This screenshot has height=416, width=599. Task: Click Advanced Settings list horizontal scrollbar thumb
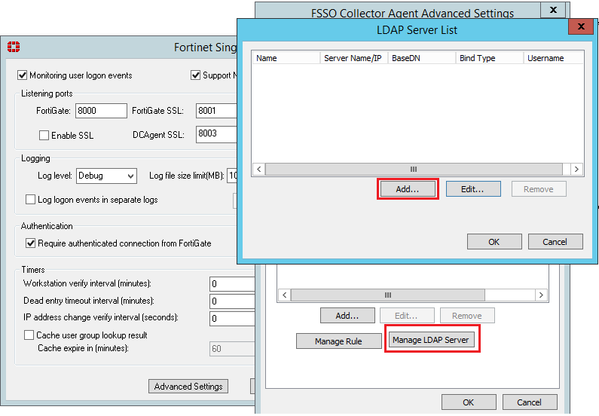point(388,295)
